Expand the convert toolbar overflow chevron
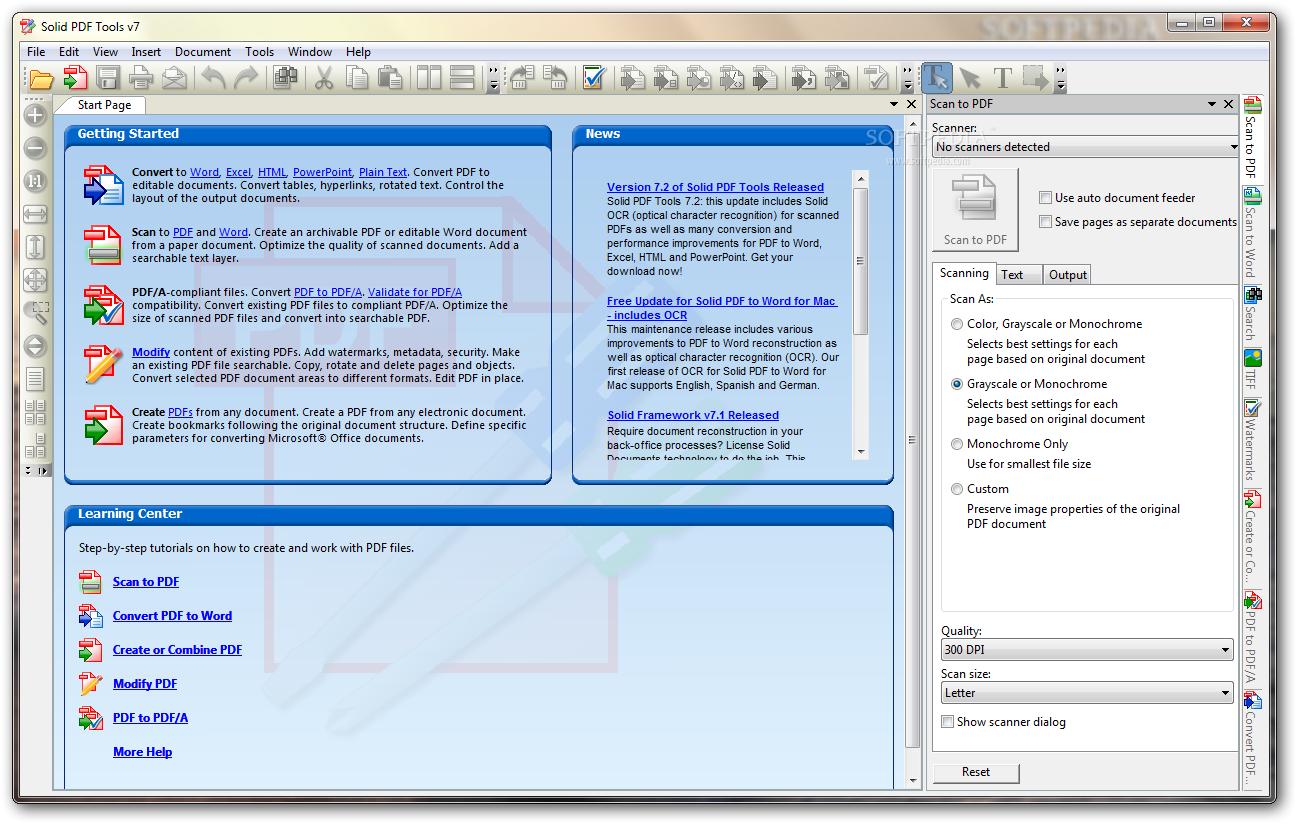 [x=907, y=78]
